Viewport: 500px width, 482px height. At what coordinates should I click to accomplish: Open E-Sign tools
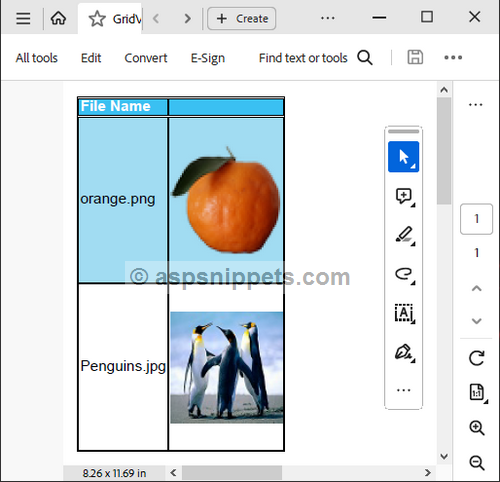coord(208,58)
